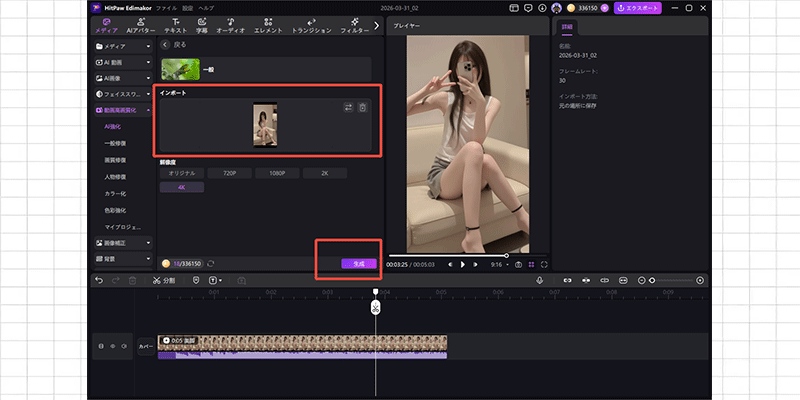
Task: Collapse the 動画高画質化 sidebar section
Action: (123, 110)
